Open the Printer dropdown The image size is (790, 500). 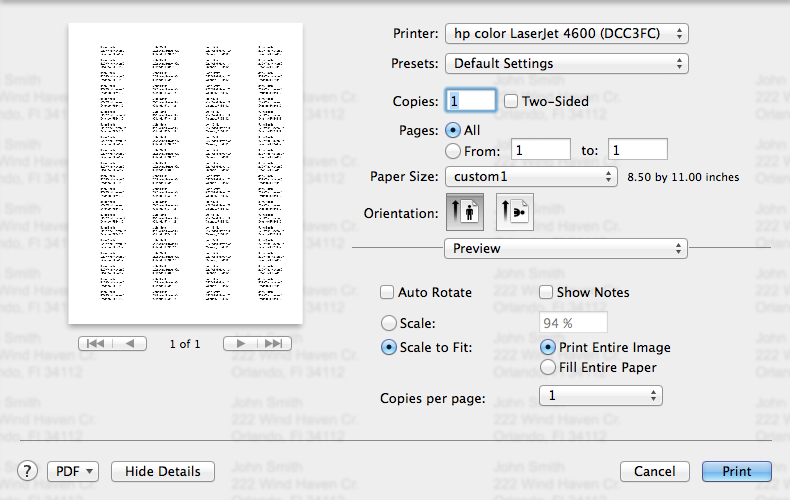click(x=567, y=34)
